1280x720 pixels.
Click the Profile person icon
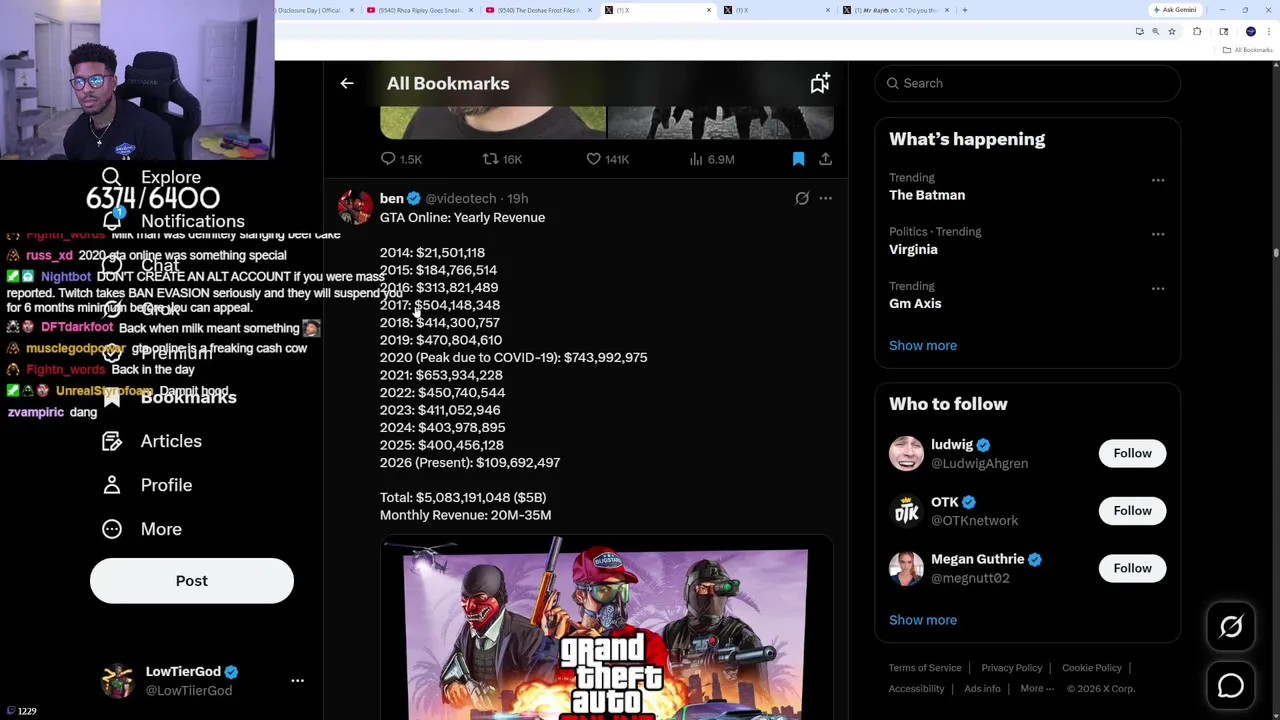112,485
